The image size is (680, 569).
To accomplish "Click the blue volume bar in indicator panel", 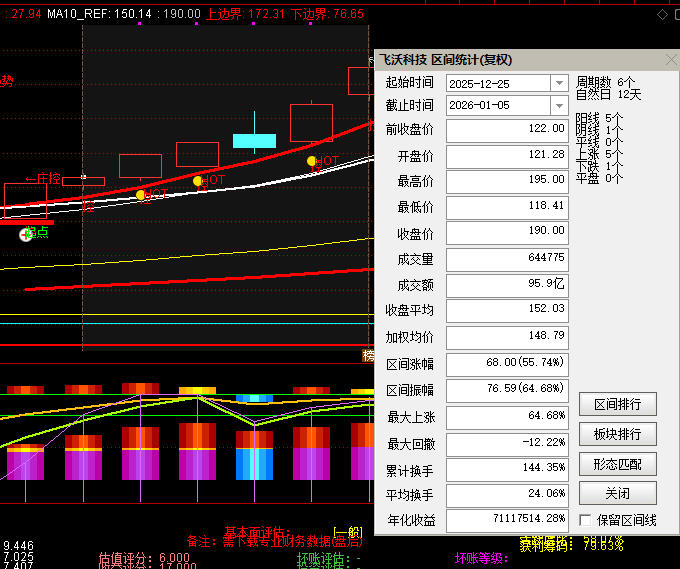I will (254, 463).
